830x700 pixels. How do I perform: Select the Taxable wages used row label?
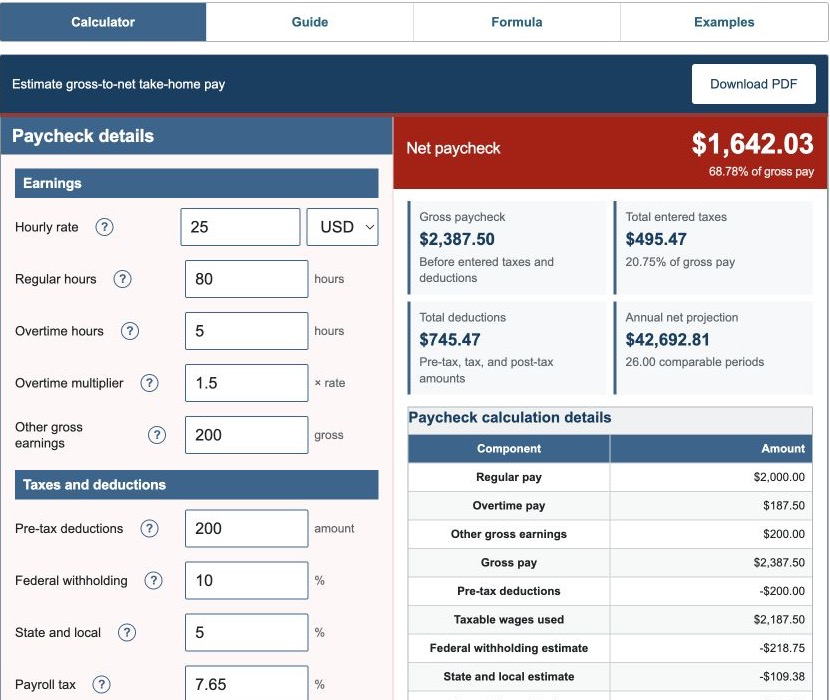[x=509, y=620]
